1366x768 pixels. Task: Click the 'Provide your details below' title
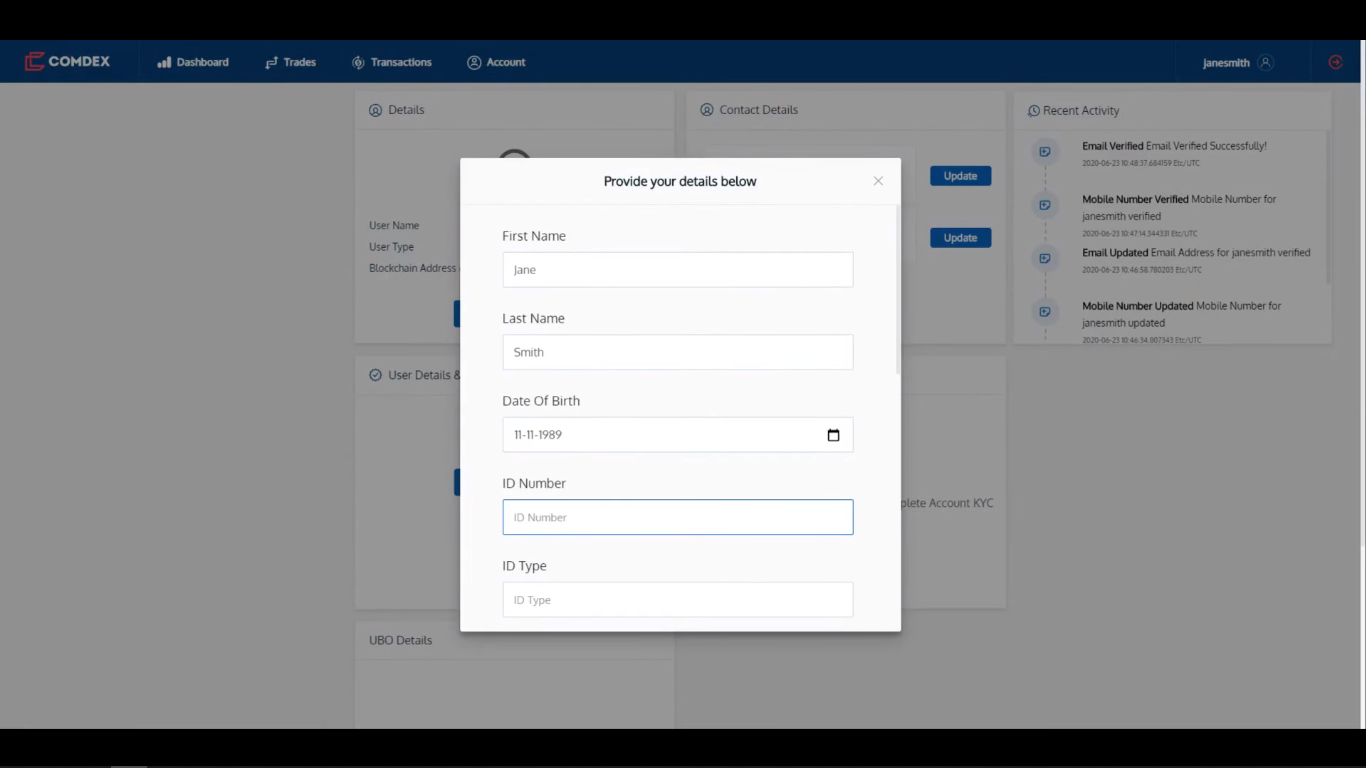[680, 181]
